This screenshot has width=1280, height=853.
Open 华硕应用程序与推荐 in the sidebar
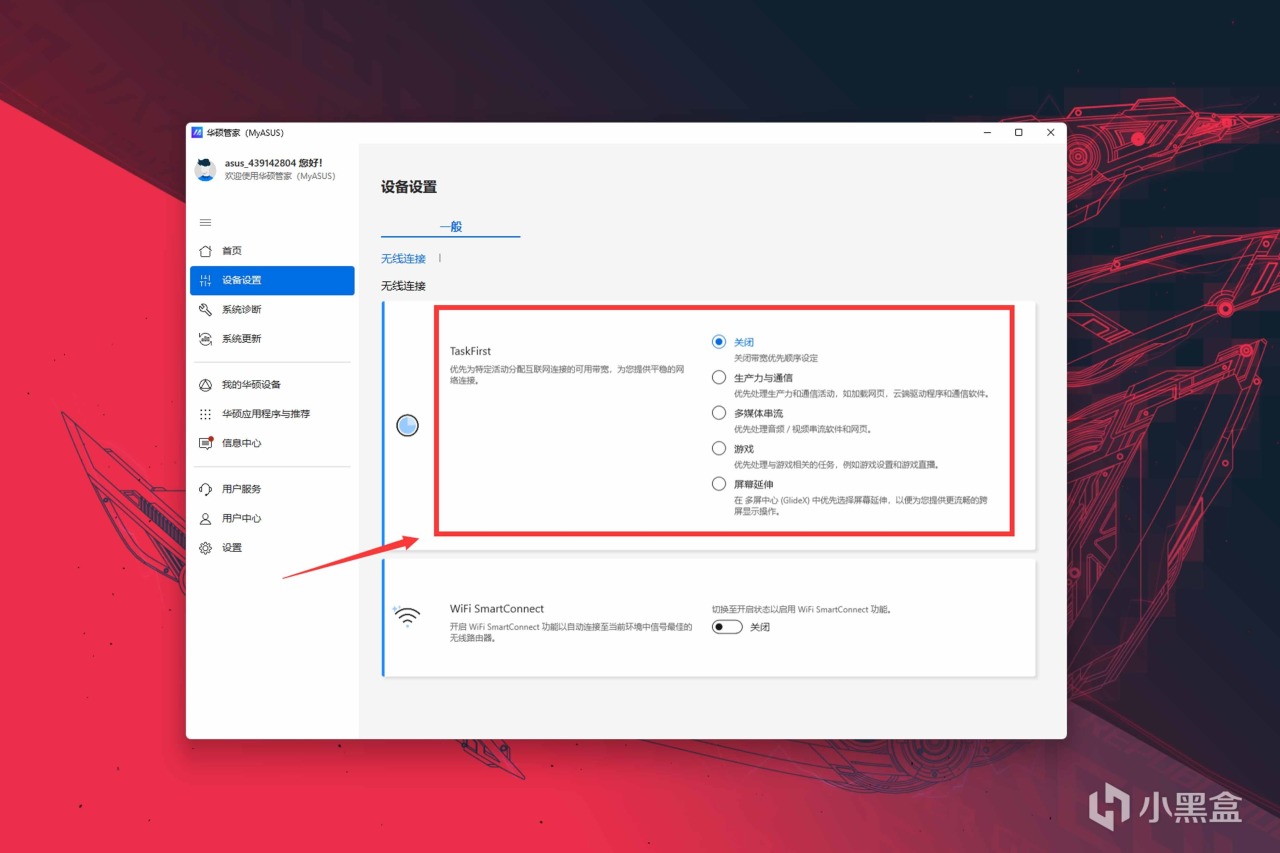272,414
